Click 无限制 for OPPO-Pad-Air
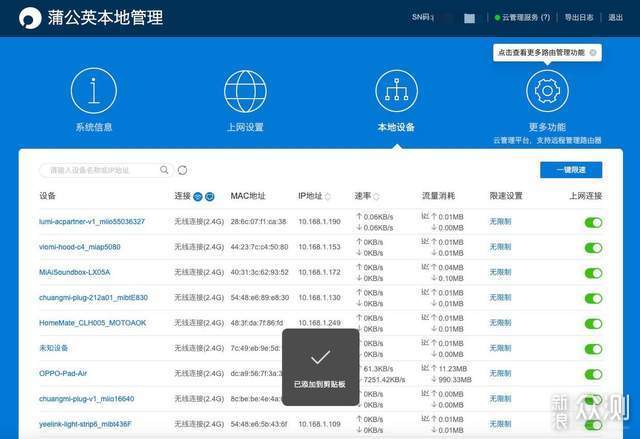This screenshot has width=640, height=439. click(x=500, y=373)
